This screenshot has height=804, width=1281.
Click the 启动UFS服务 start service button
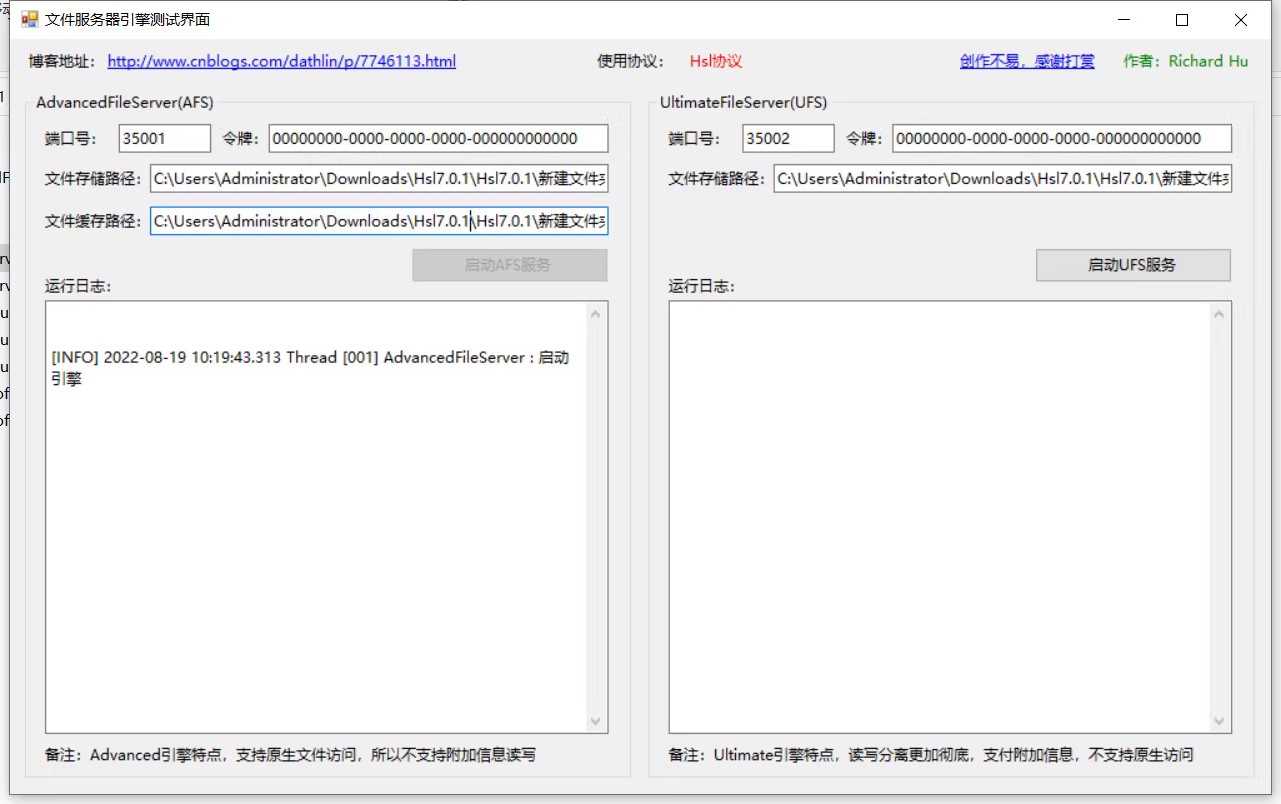[1132, 265]
